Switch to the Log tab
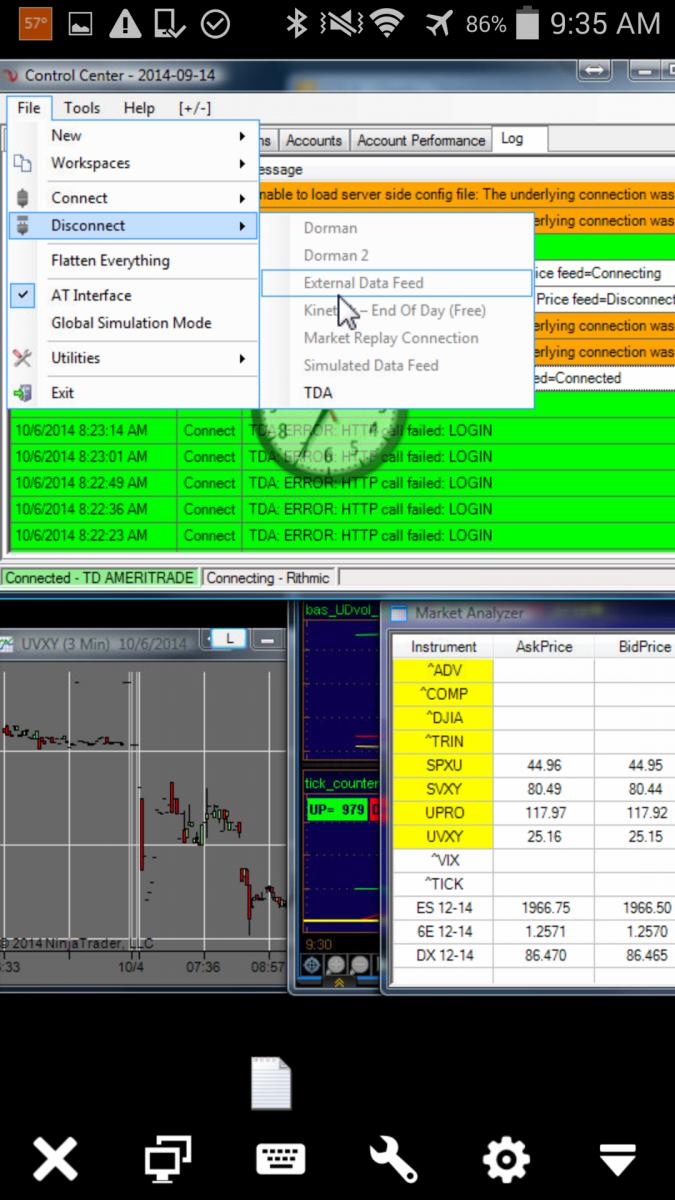 pyautogui.click(x=519, y=139)
